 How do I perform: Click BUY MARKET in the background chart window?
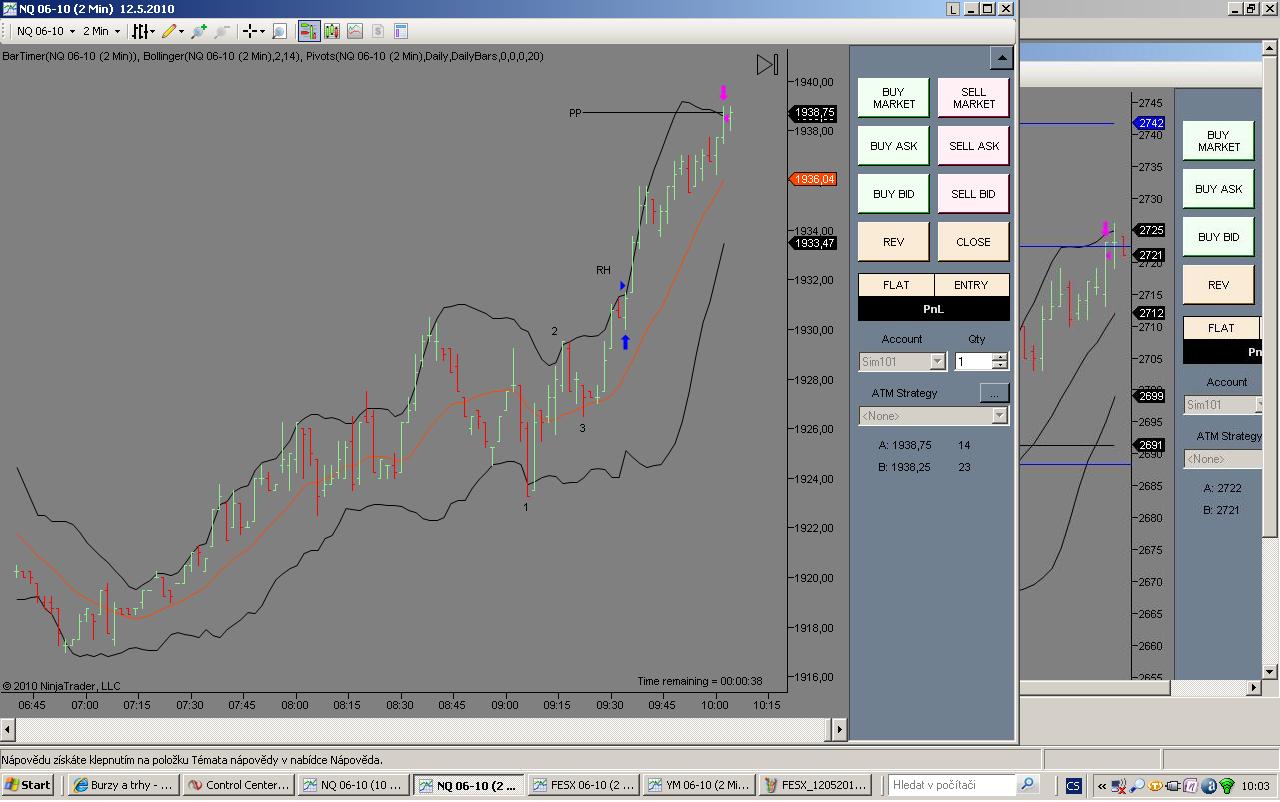[x=1218, y=141]
